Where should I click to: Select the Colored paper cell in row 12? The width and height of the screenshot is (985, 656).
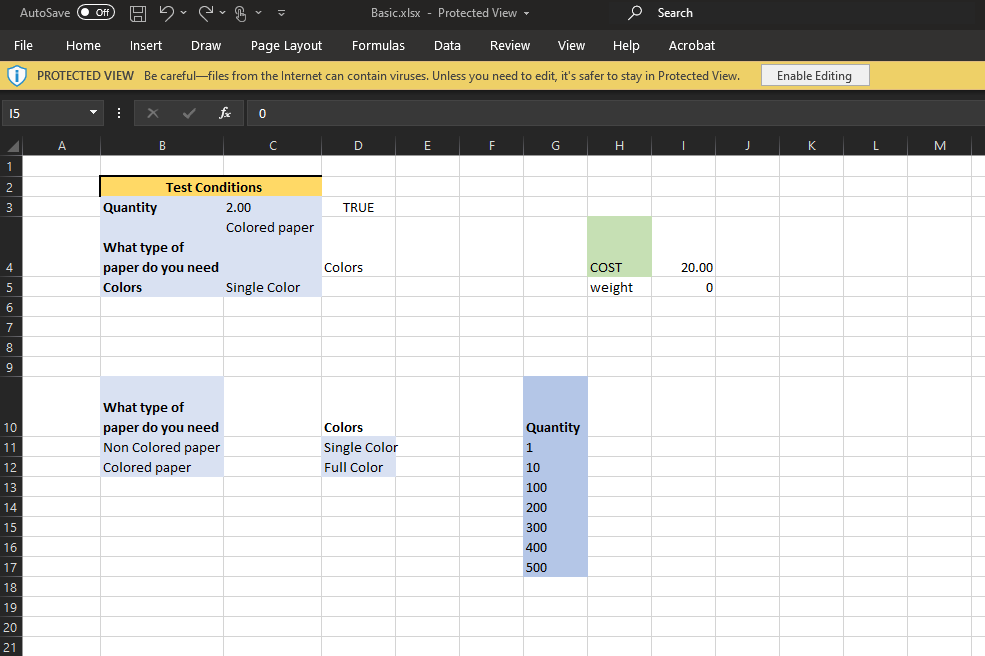tap(162, 467)
